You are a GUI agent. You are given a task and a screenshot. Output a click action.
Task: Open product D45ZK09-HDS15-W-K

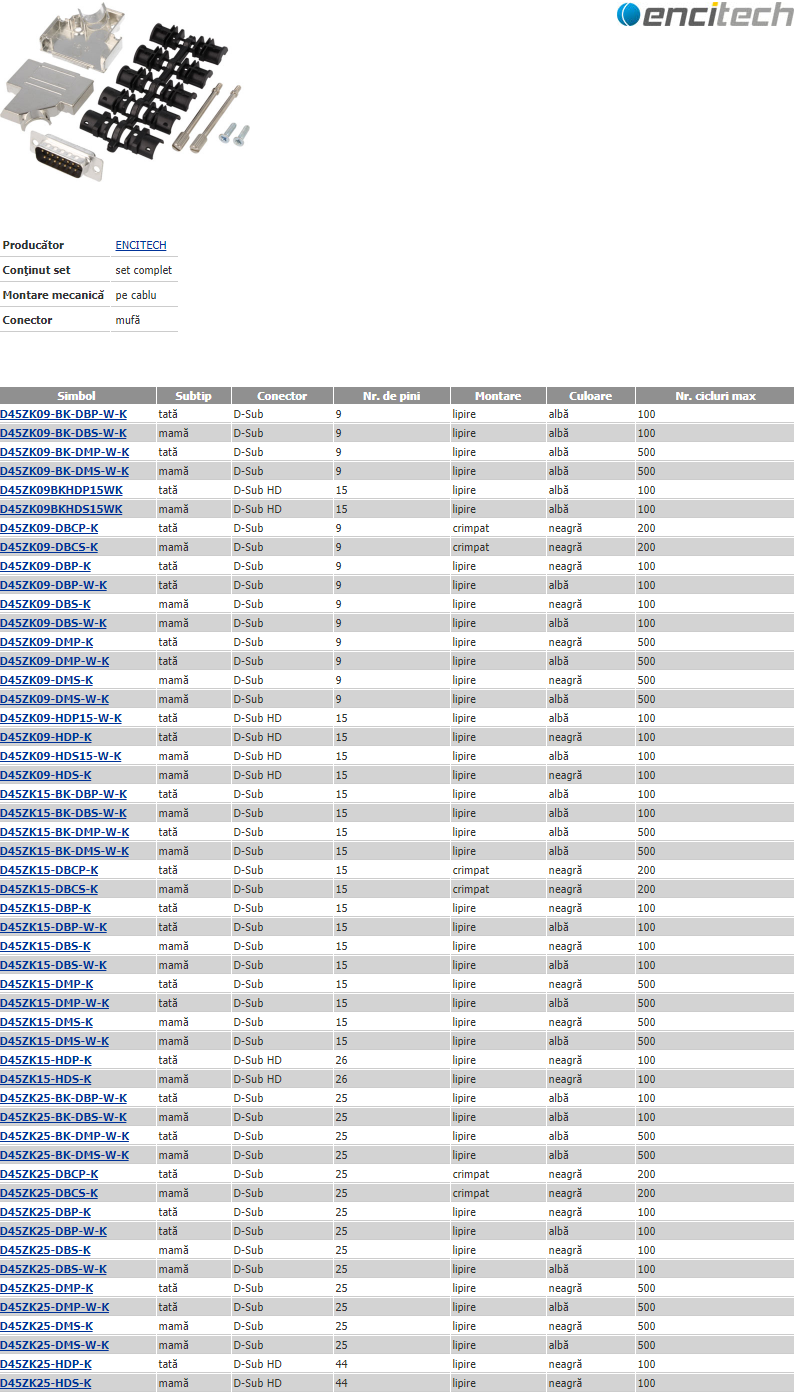click(61, 756)
